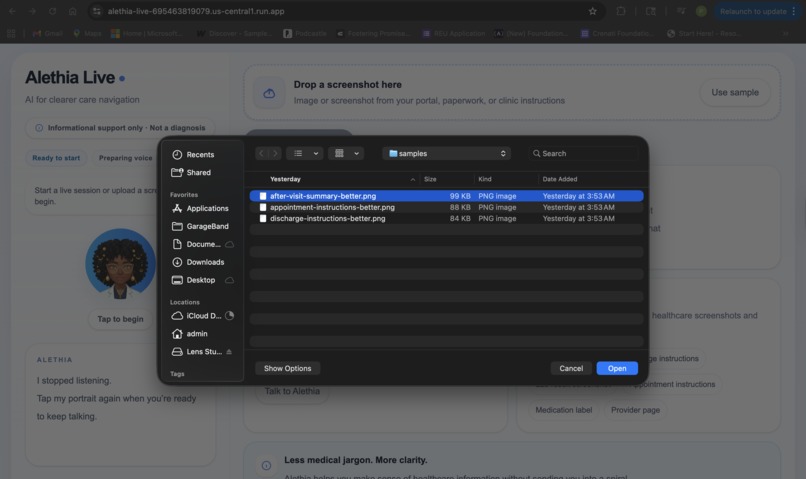Cancel the file open dialog
Screen dimensions: 806x479
pos(571,368)
